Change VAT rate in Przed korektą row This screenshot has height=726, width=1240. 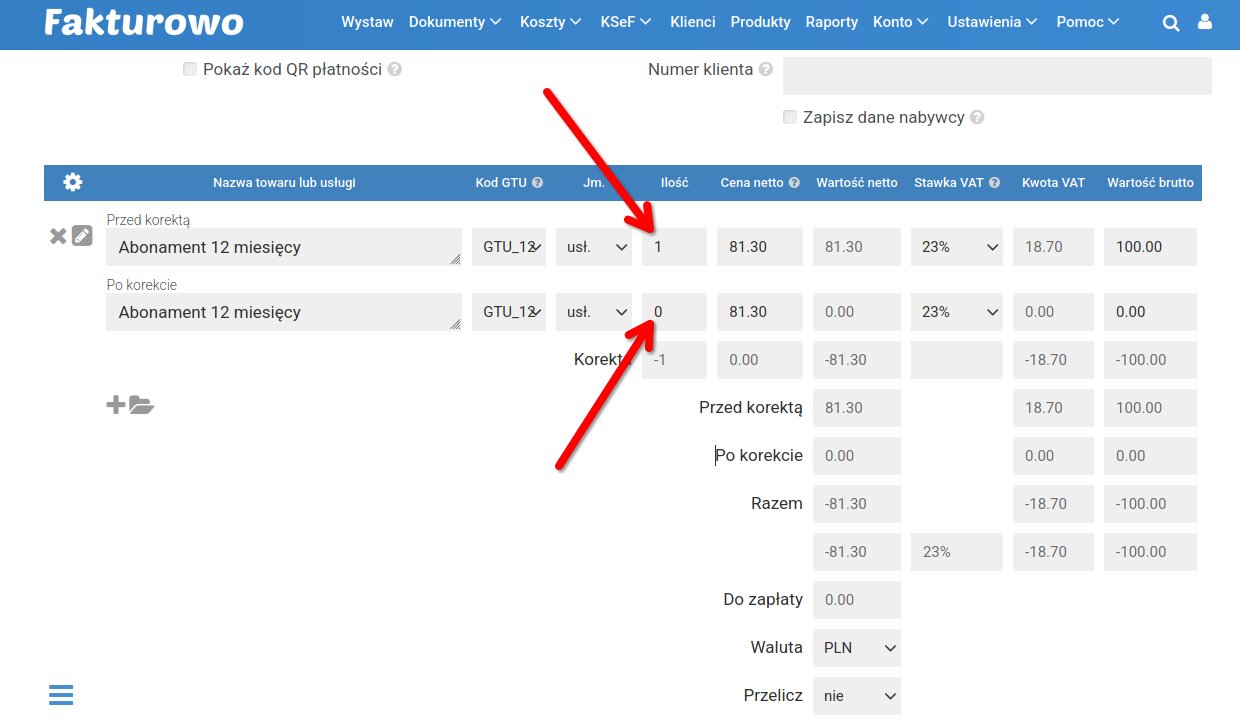[956, 247]
